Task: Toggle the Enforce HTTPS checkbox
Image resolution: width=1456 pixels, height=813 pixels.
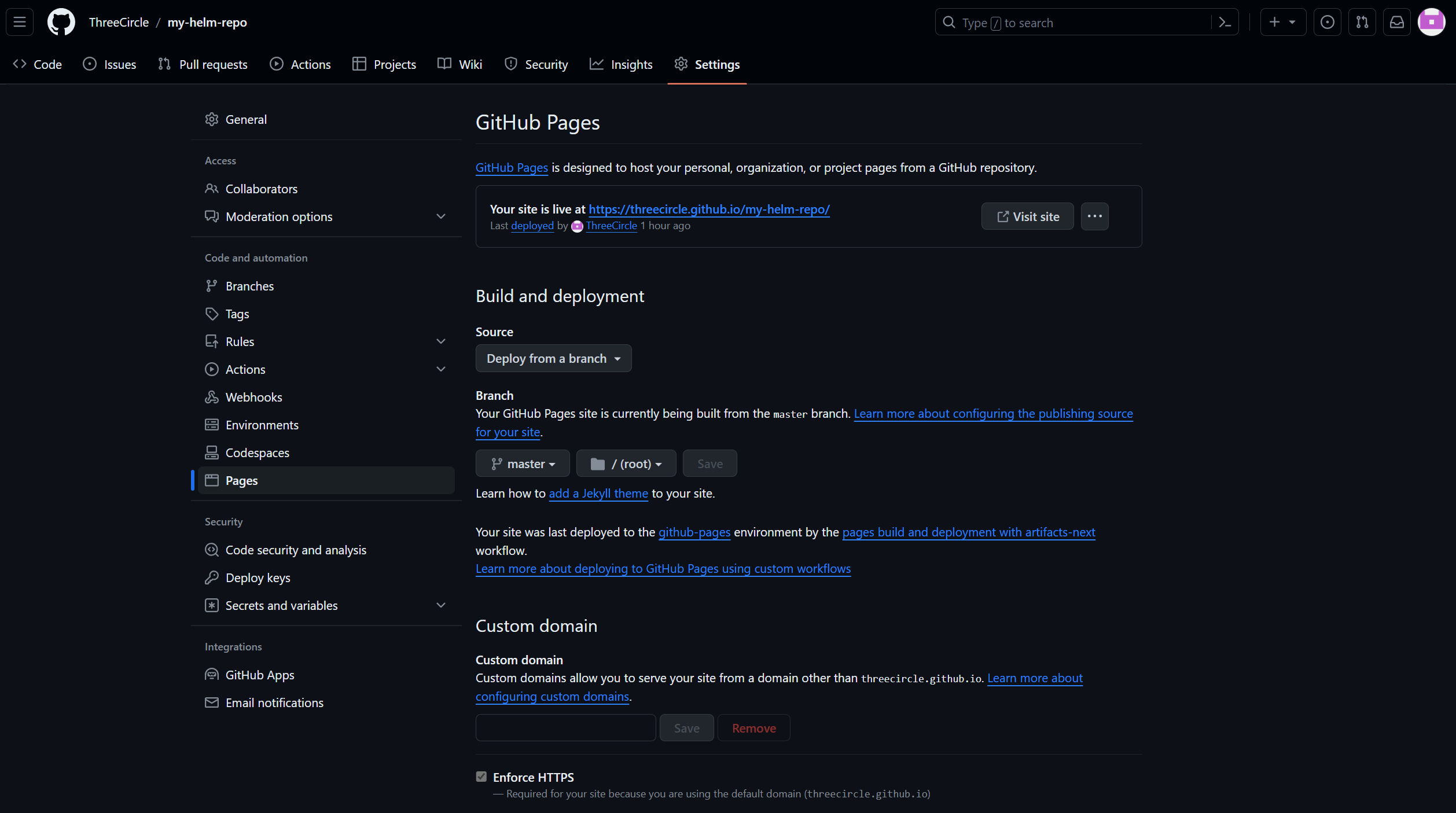Action: point(481,777)
